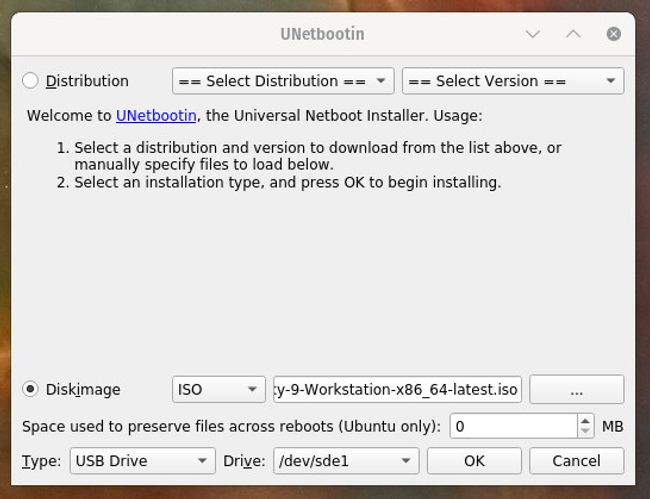Click the 'Type:' label
The height and width of the screenshot is (499, 650).
41,461
